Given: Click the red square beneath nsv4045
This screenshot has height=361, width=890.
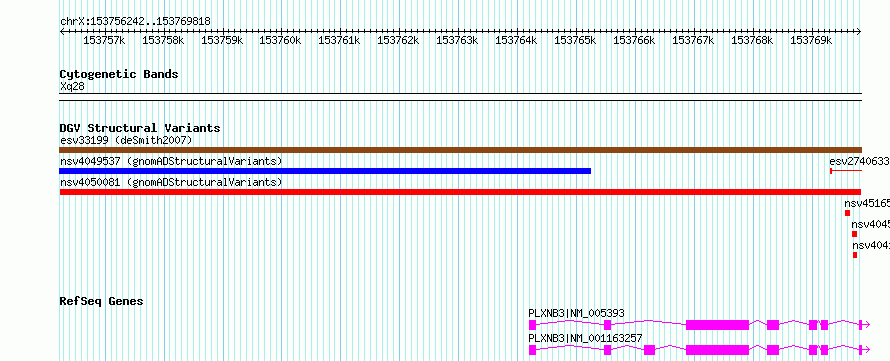Looking at the screenshot, I should tap(854, 234).
